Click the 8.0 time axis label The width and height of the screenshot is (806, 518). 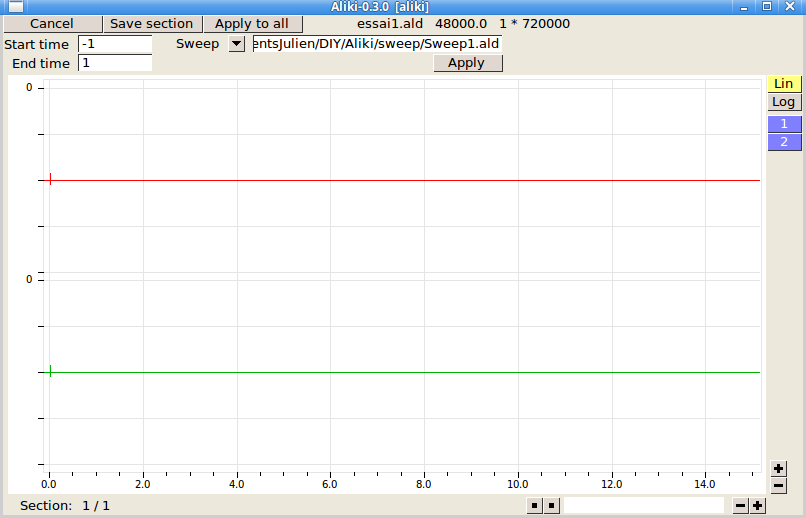click(x=424, y=484)
